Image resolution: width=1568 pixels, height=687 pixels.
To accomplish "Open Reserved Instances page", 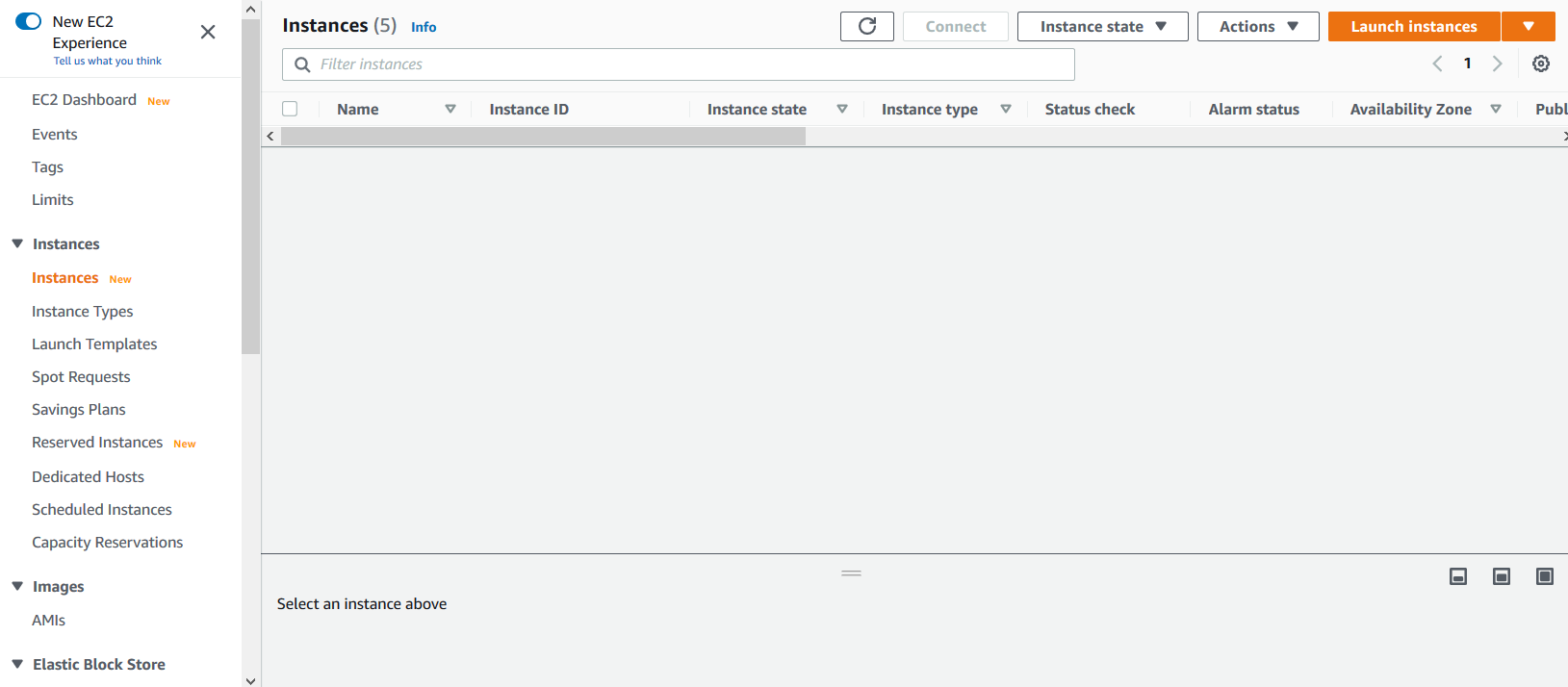I will [x=97, y=443].
